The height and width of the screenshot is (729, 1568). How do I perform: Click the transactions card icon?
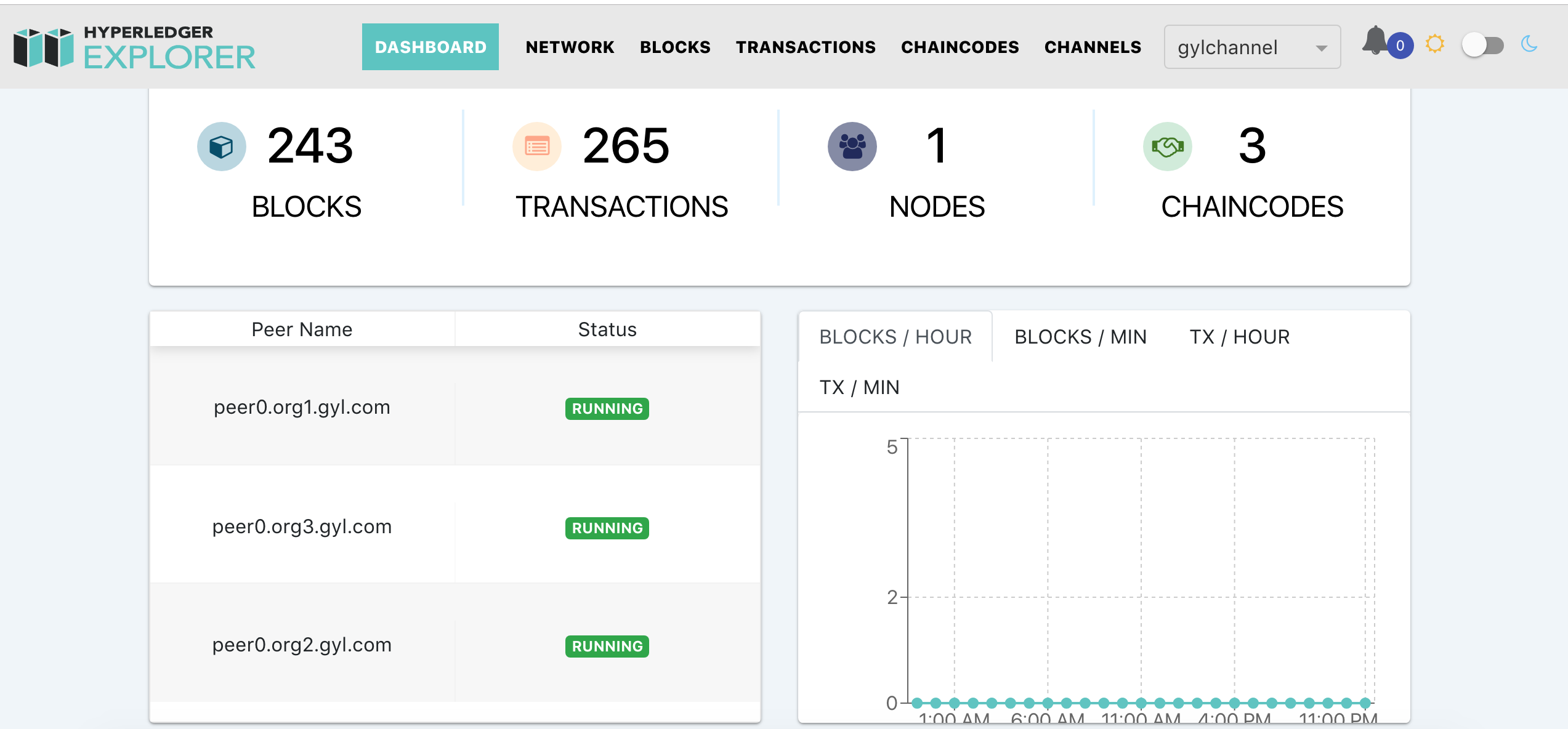pyautogui.click(x=536, y=147)
